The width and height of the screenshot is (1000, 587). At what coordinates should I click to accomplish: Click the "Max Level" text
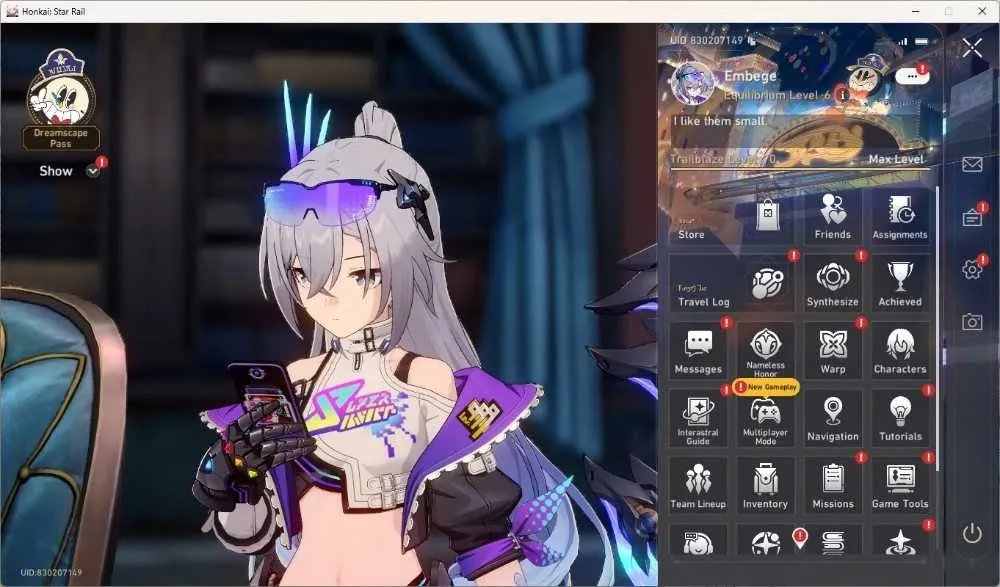point(896,159)
